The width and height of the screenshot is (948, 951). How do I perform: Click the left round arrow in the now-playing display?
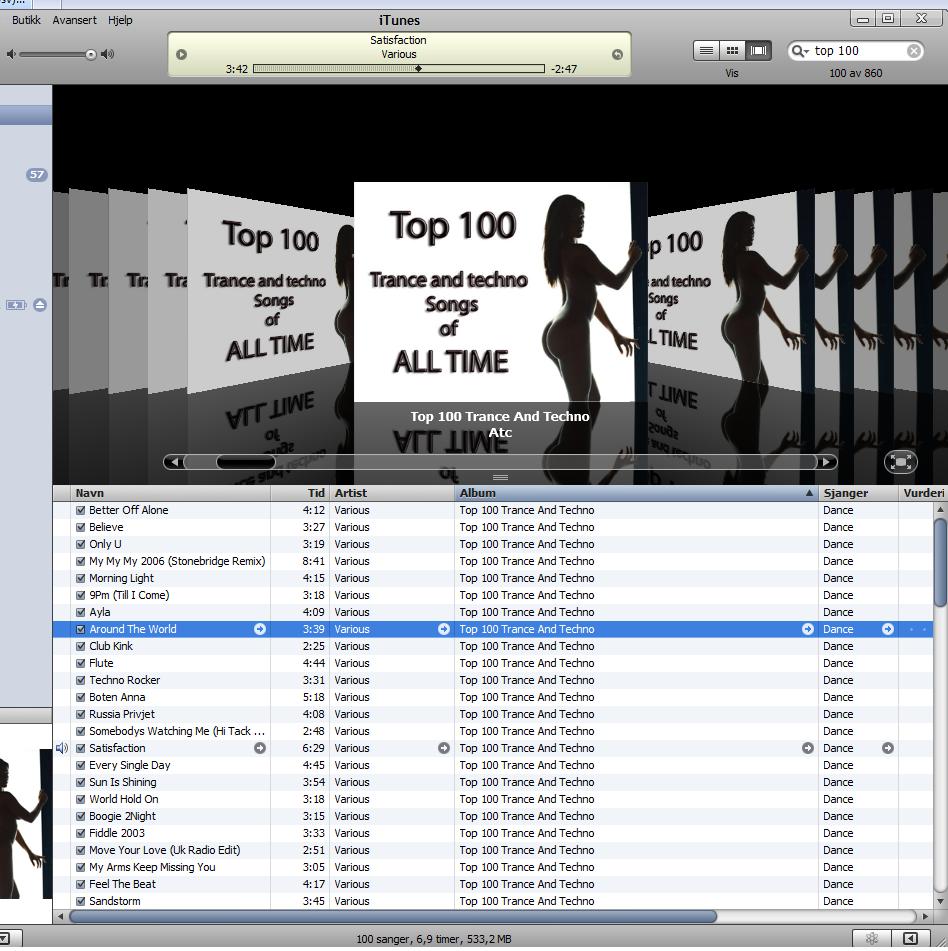click(x=181, y=55)
